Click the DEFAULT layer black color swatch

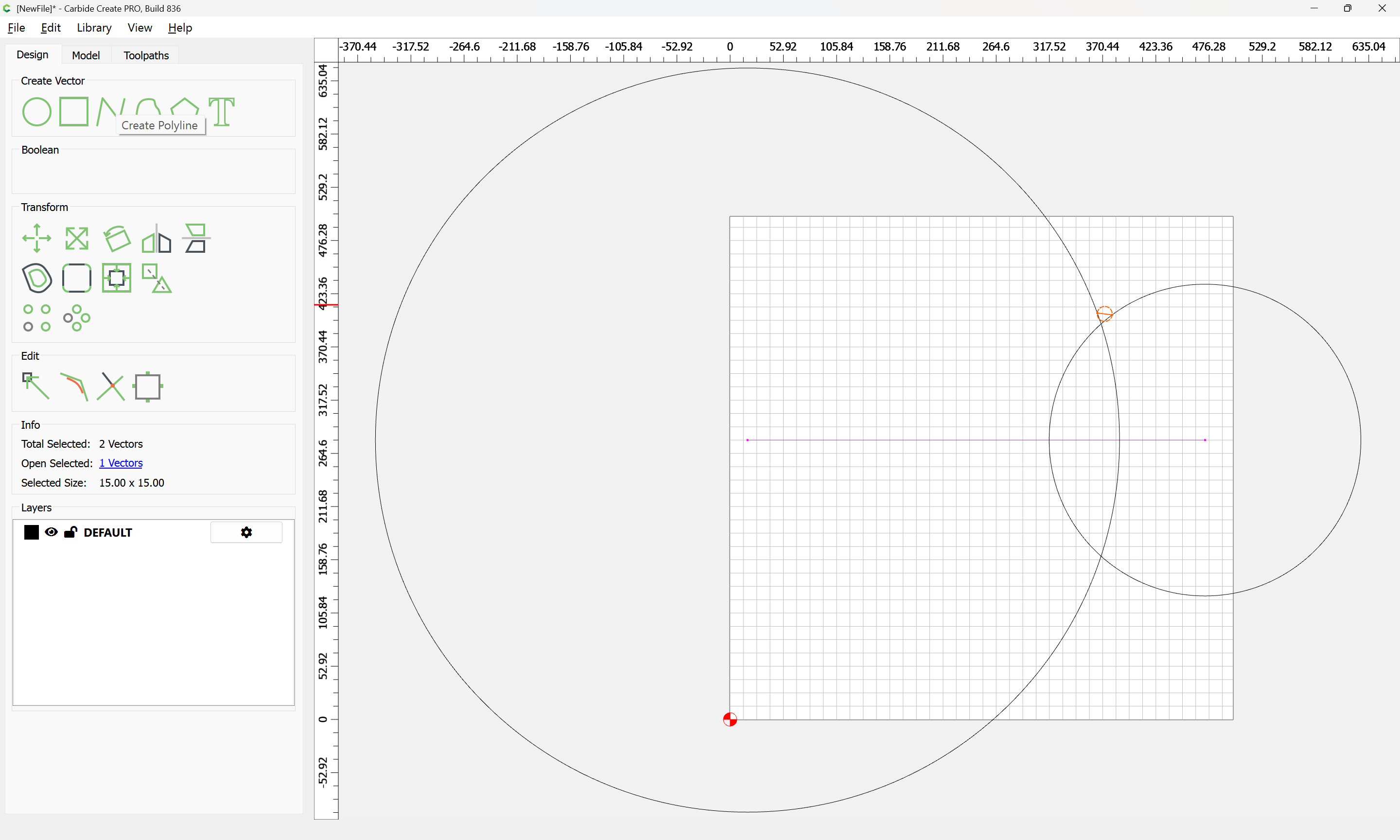(31, 532)
